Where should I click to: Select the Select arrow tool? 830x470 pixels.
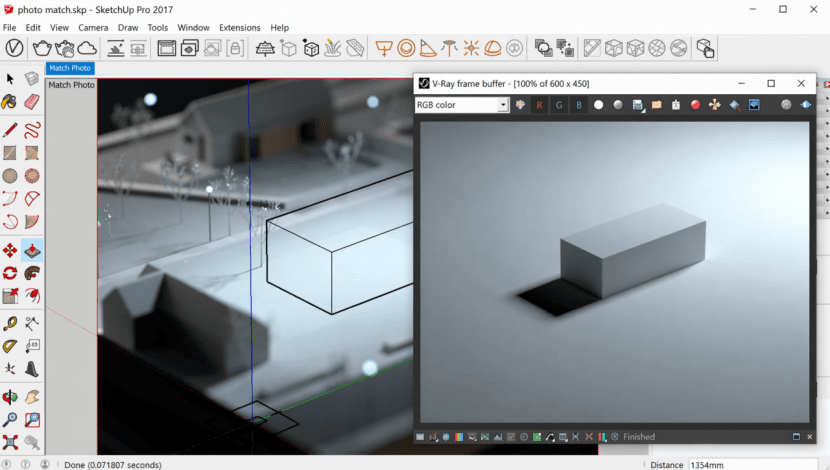10,79
